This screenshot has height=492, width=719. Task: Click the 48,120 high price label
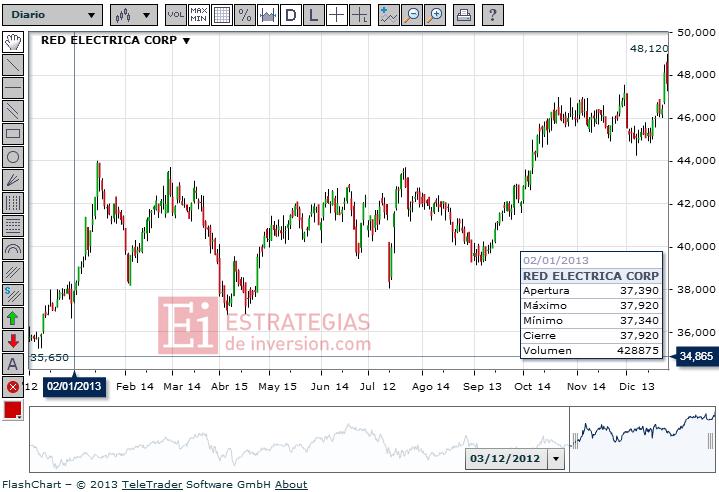pyautogui.click(x=649, y=49)
